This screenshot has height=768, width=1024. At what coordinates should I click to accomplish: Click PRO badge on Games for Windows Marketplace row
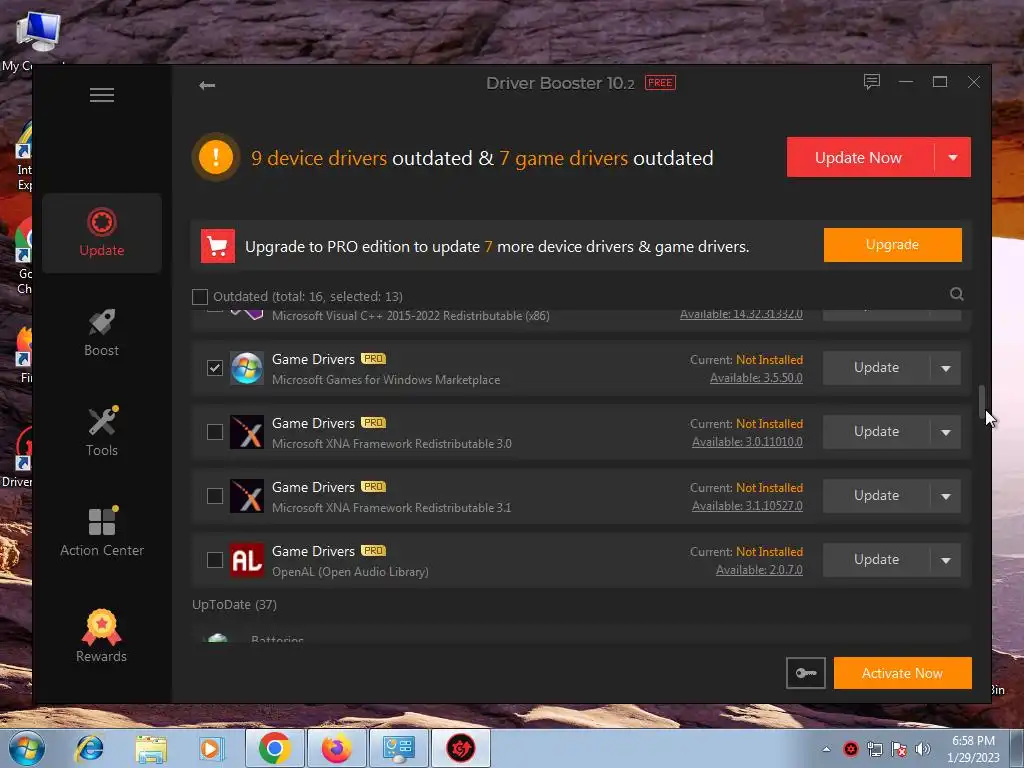[x=374, y=359]
